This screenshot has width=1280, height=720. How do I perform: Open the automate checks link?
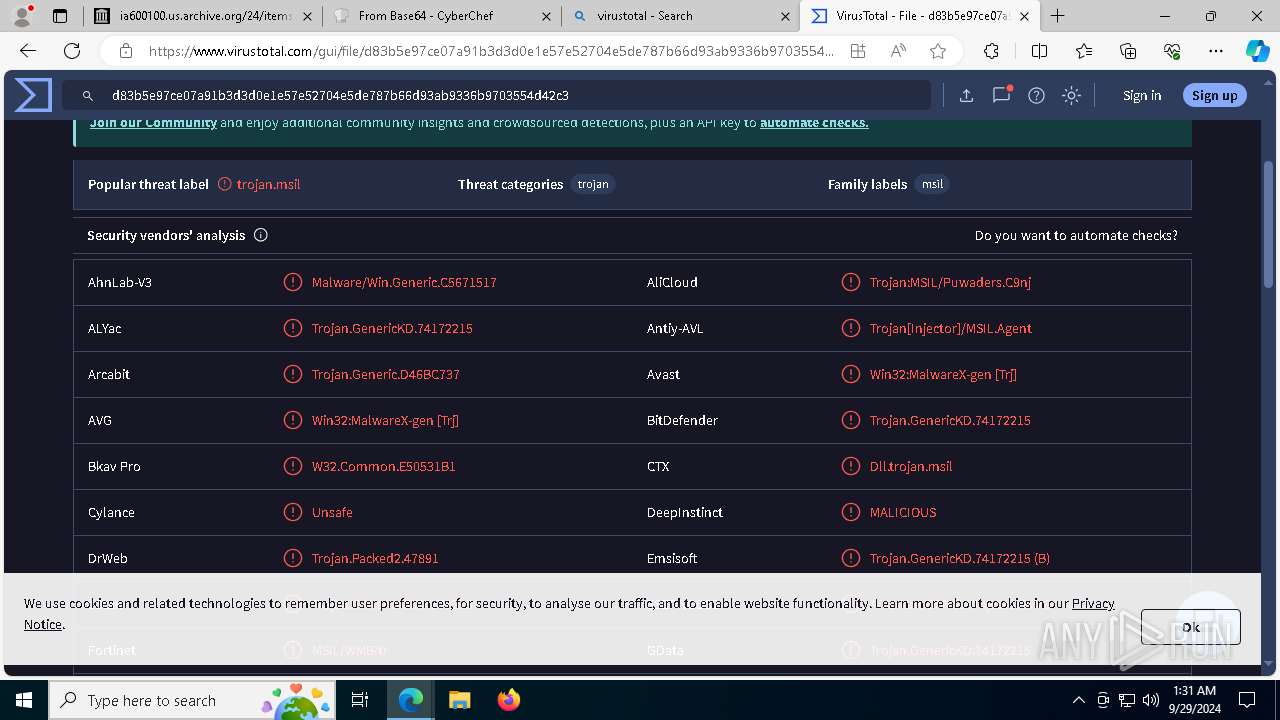coord(814,123)
